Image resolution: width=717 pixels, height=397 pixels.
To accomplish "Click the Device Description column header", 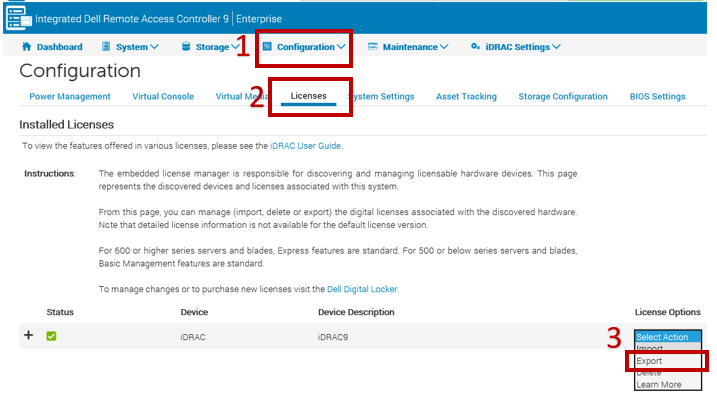I will [356, 312].
